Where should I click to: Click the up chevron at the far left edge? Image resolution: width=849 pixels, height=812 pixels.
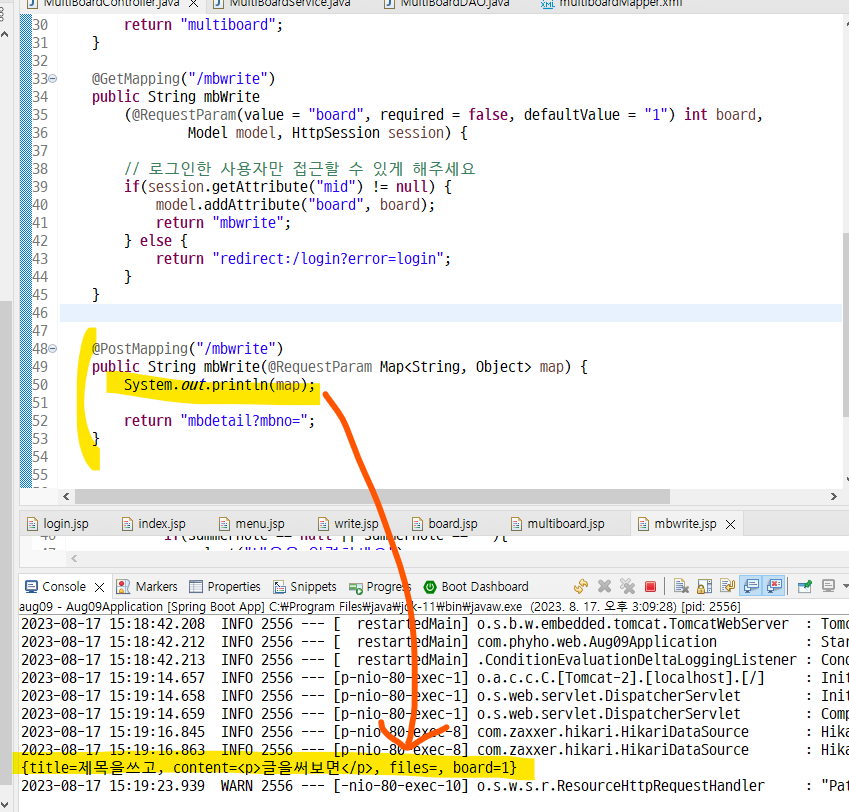[x=4, y=34]
